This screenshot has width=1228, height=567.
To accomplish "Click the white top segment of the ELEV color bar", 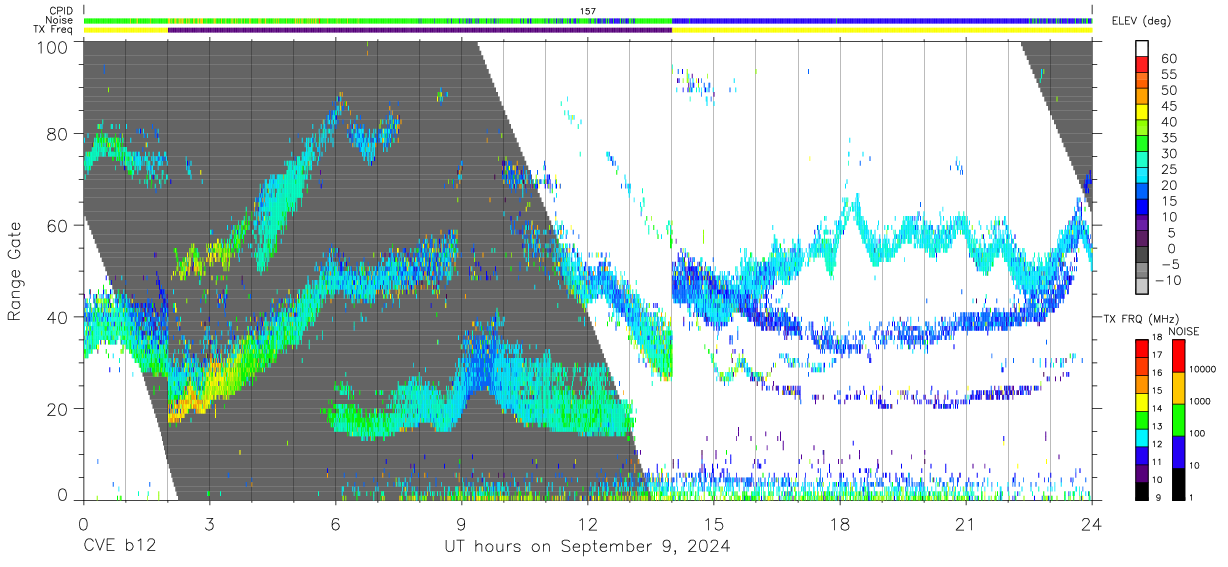I will (x=1142, y=48).
